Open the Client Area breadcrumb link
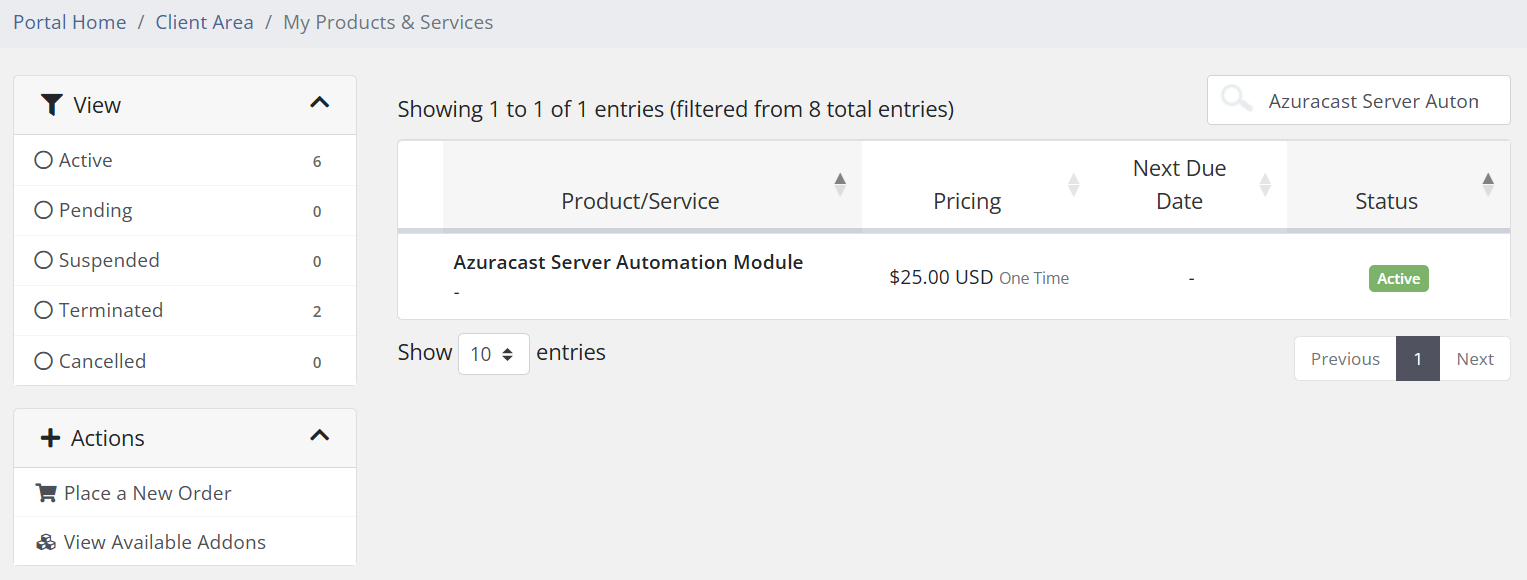This screenshot has width=1527, height=580. click(x=204, y=22)
